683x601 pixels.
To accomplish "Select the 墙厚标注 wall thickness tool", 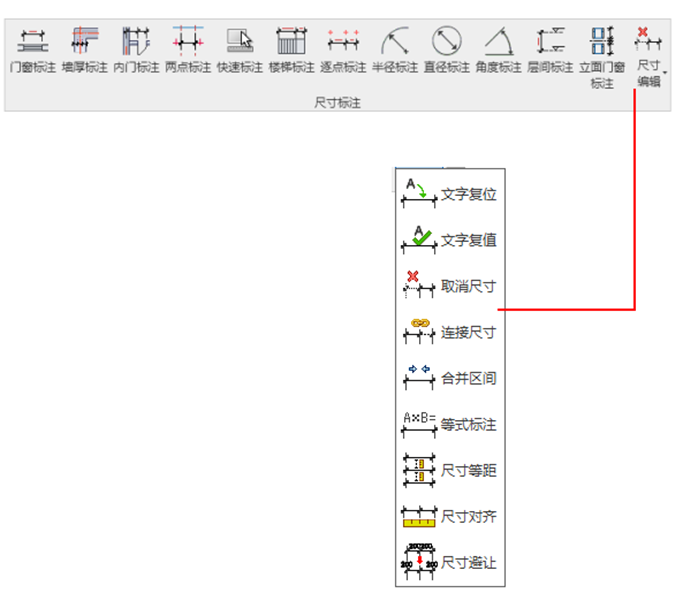I will pos(85,49).
